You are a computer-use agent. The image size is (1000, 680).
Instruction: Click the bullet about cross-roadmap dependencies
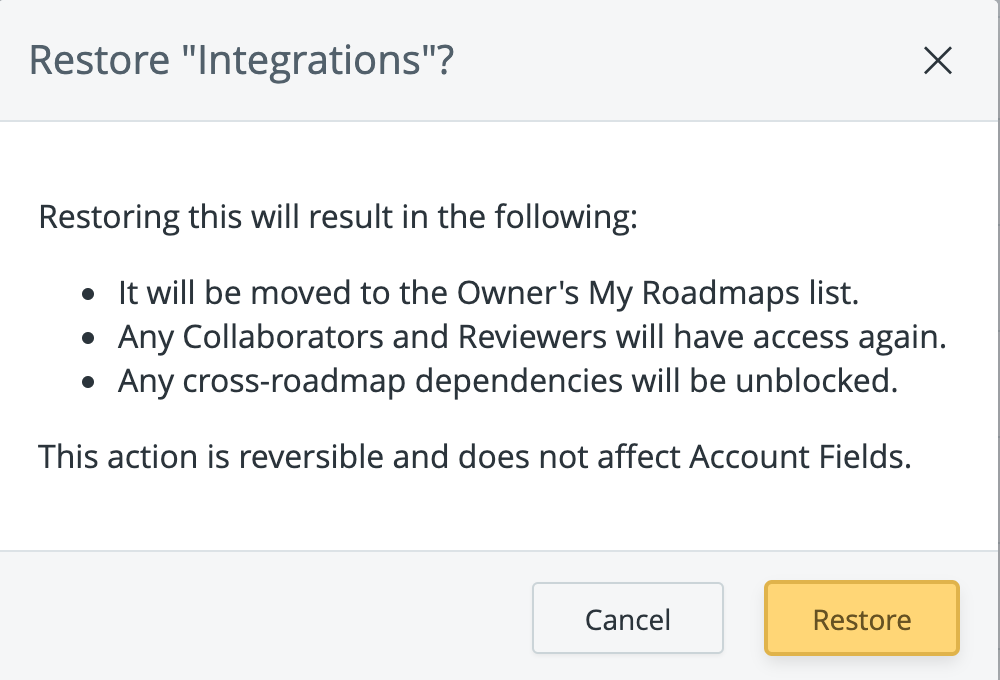[508, 381]
